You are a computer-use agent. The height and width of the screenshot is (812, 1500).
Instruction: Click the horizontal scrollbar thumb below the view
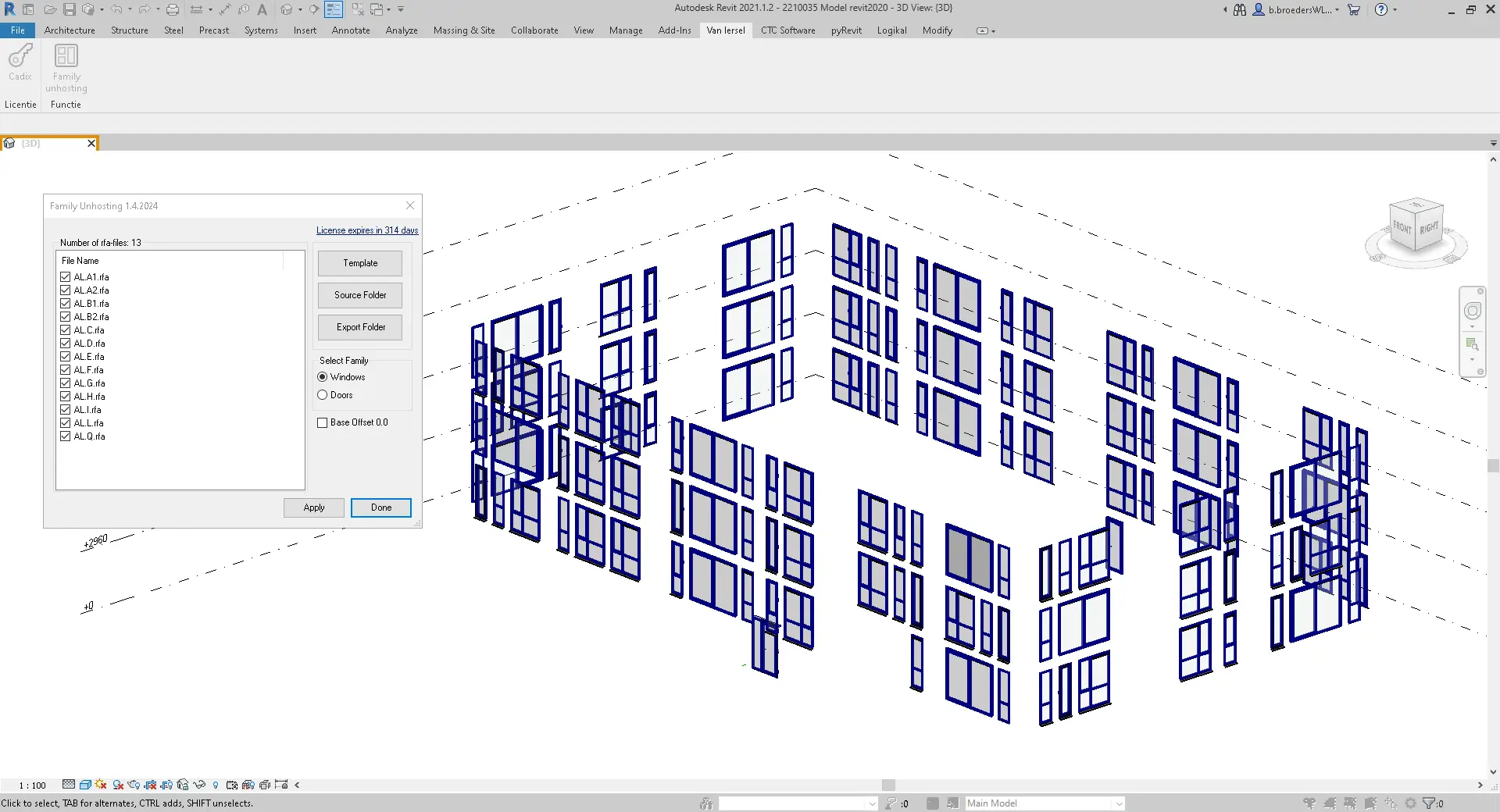pos(888,785)
